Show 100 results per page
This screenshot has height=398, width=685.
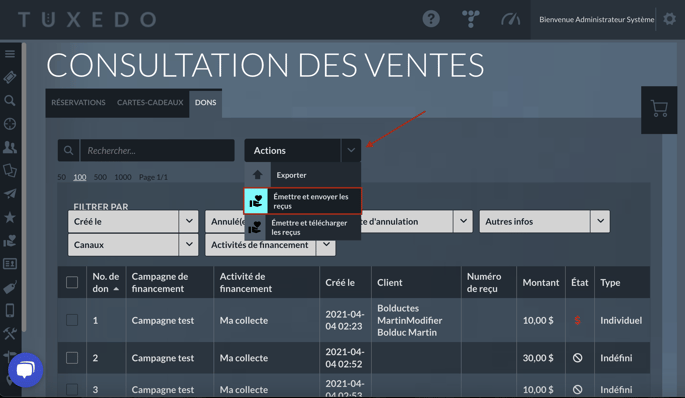(x=80, y=177)
